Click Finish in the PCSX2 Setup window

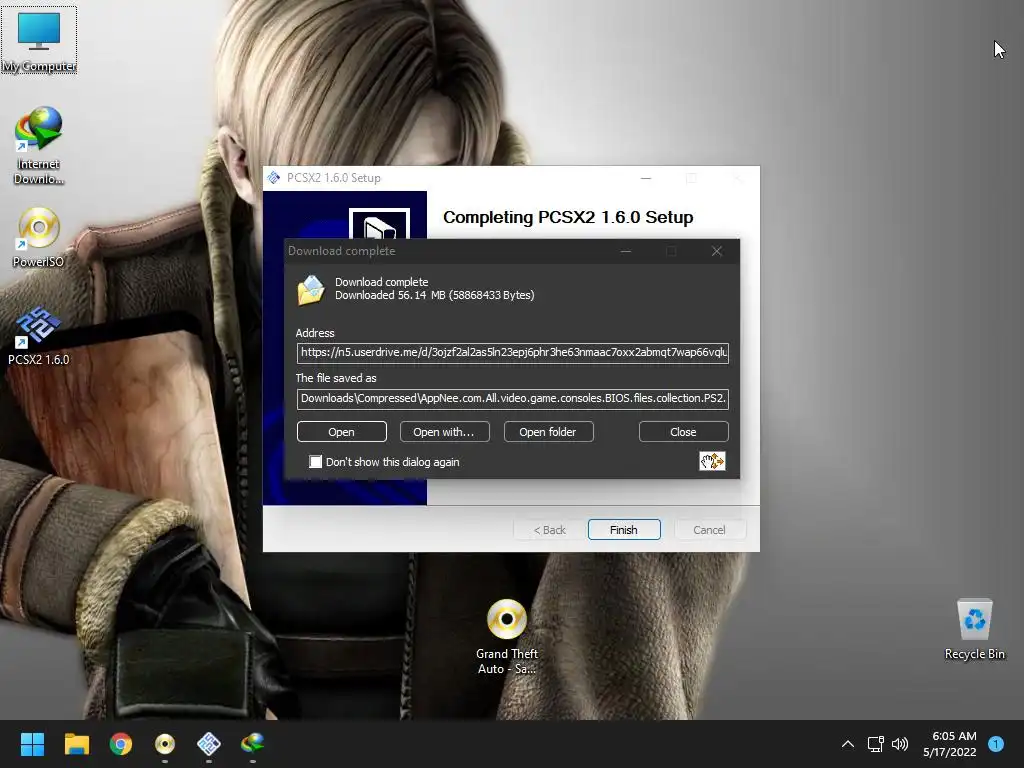624,530
